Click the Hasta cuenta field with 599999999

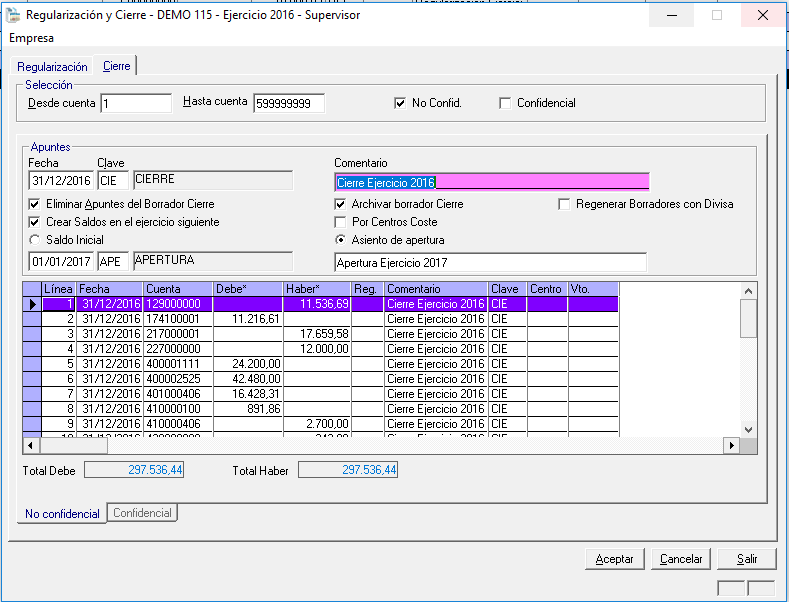tap(289, 103)
